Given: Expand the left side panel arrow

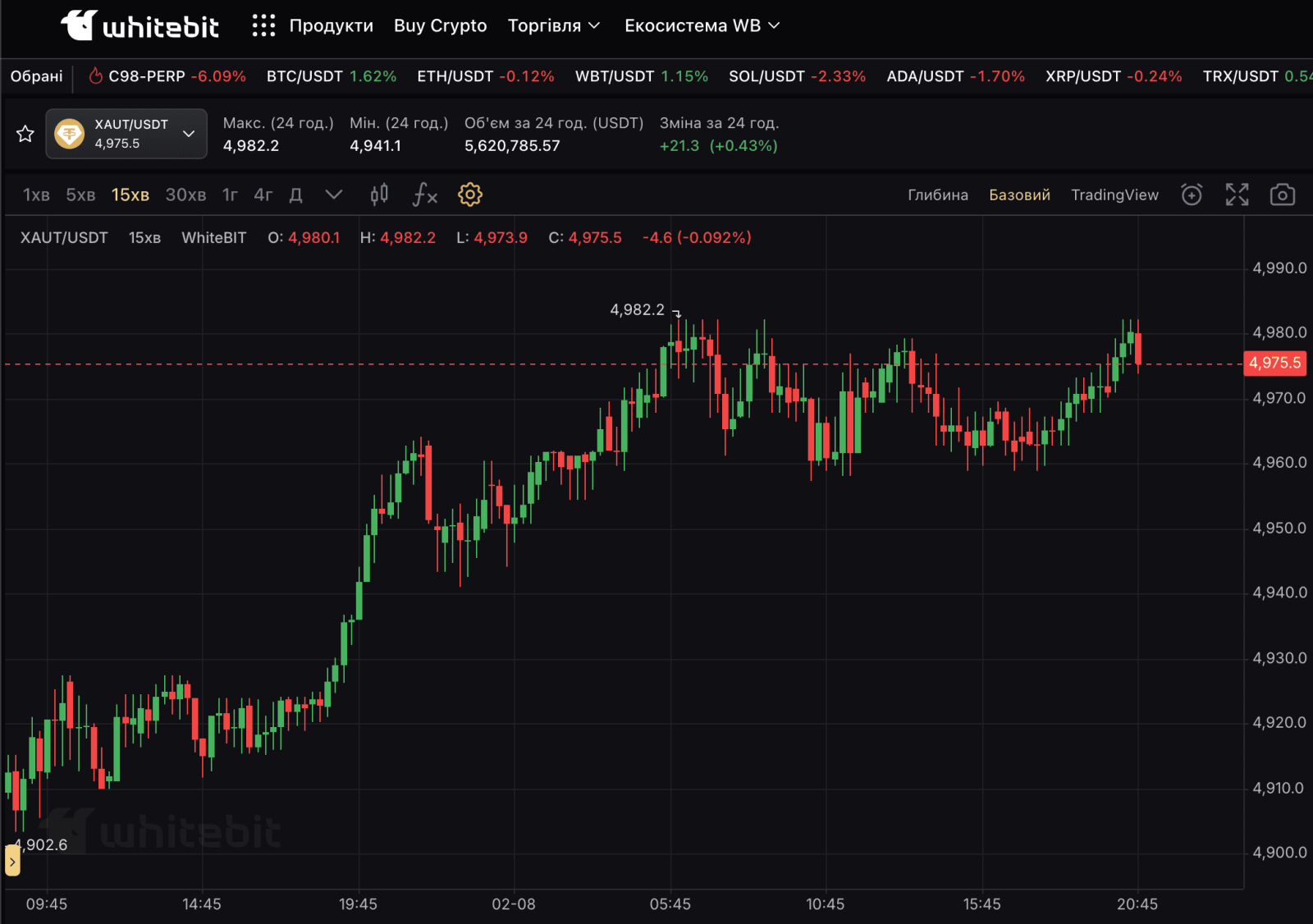Looking at the screenshot, I should (12, 862).
